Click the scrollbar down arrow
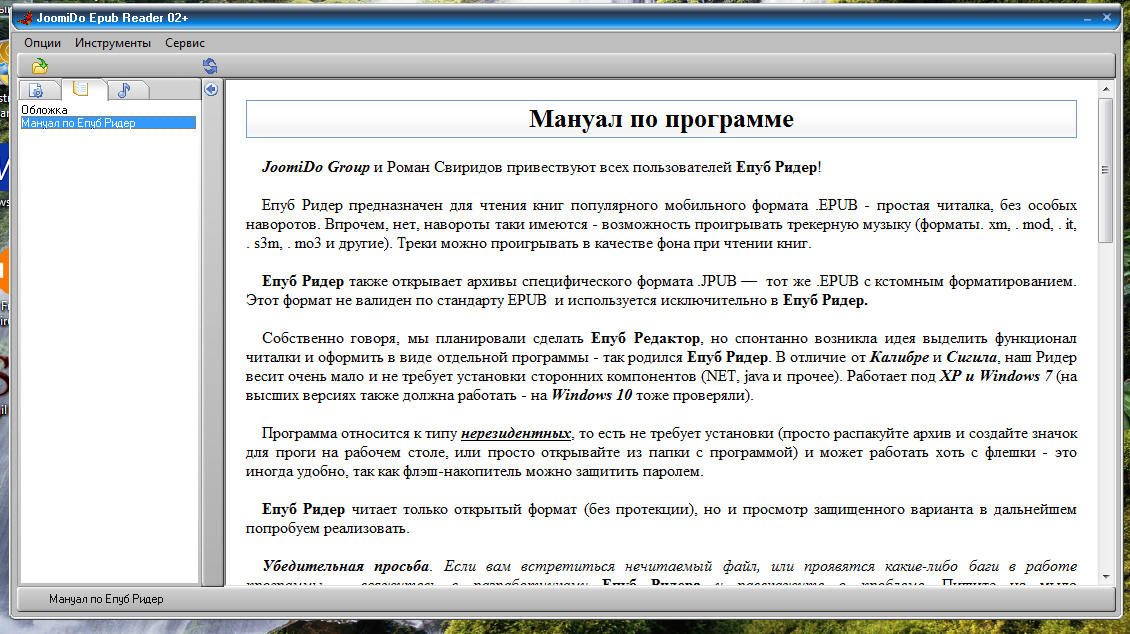1130x634 pixels. pyautogui.click(x=1105, y=577)
